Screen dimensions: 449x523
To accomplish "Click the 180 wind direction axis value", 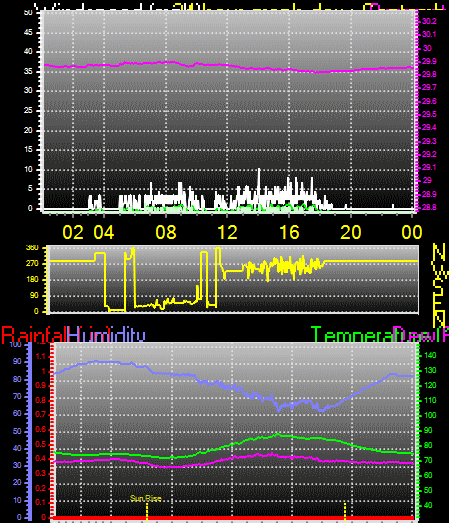I will coord(32,280).
